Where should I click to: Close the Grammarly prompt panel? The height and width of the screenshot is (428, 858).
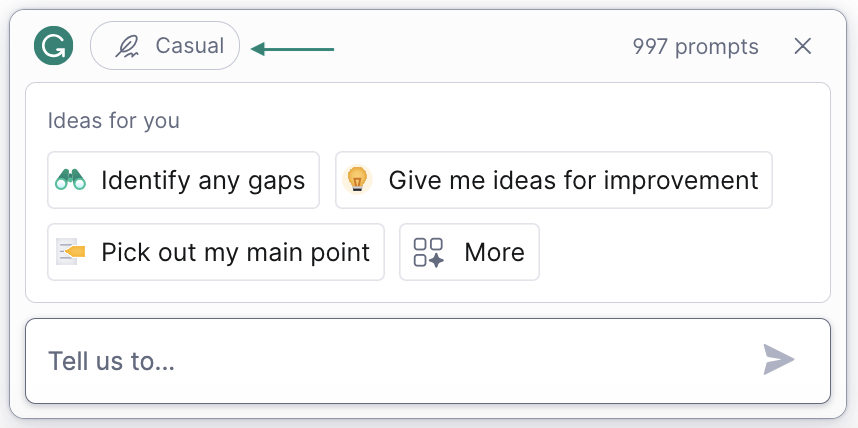[x=802, y=46]
